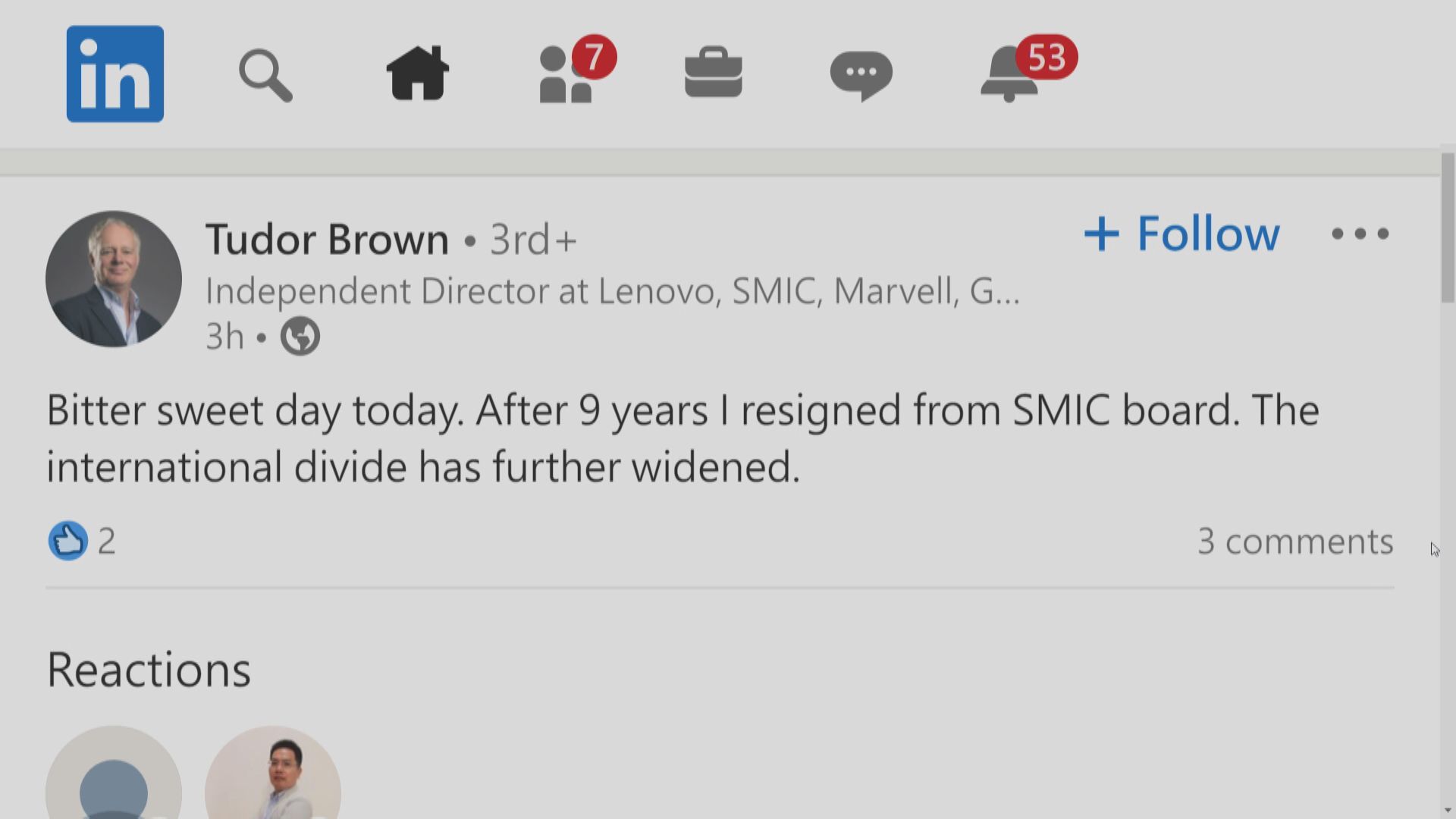Image resolution: width=1456 pixels, height=819 pixels.
Task: Open Notifications bell with 53 badge
Action: click(1010, 74)
